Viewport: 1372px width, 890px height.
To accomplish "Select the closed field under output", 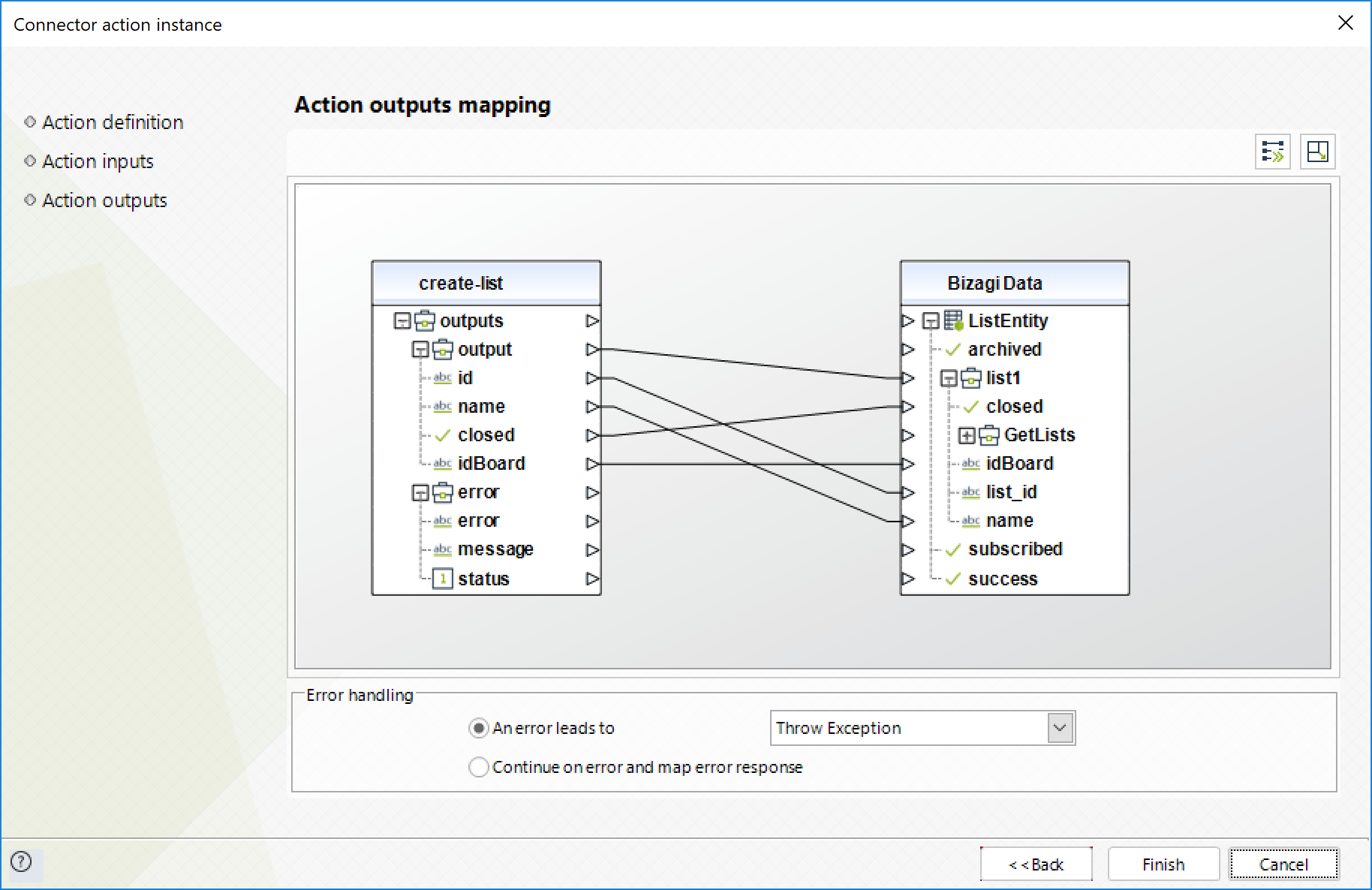I will 486,435.
